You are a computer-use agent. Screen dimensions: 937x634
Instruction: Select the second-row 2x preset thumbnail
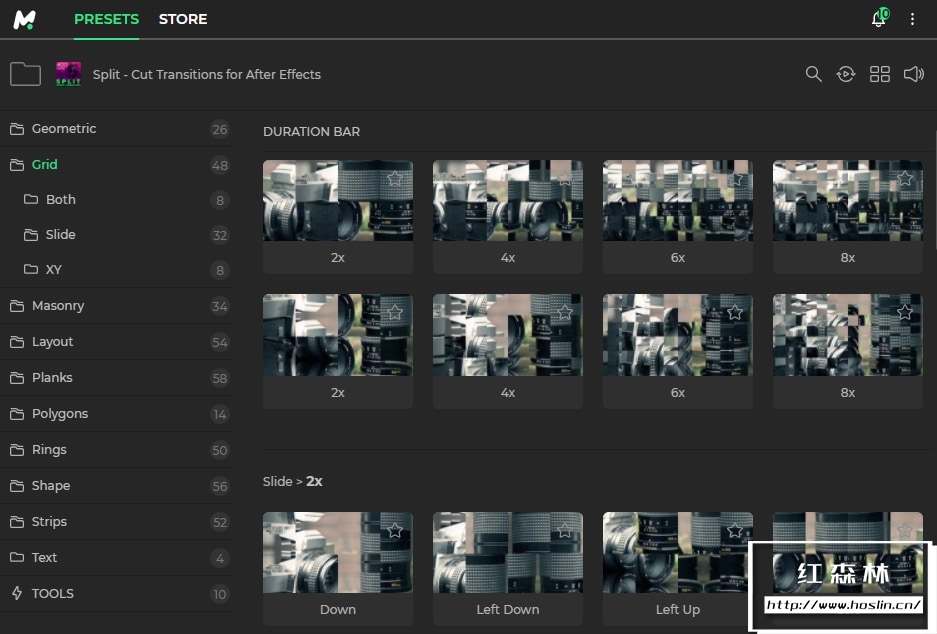(338, 335)
